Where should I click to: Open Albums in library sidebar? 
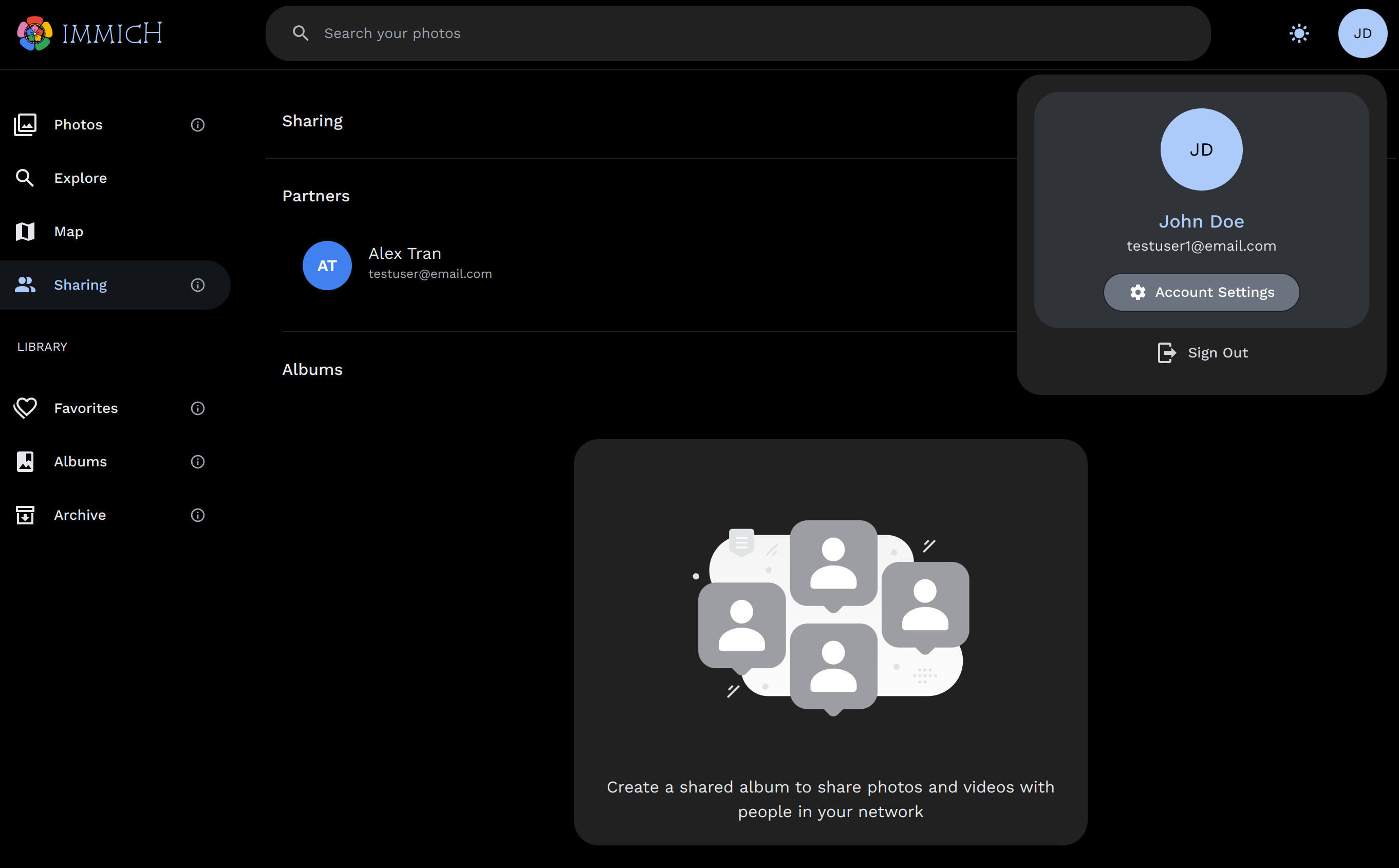(80, 462)
